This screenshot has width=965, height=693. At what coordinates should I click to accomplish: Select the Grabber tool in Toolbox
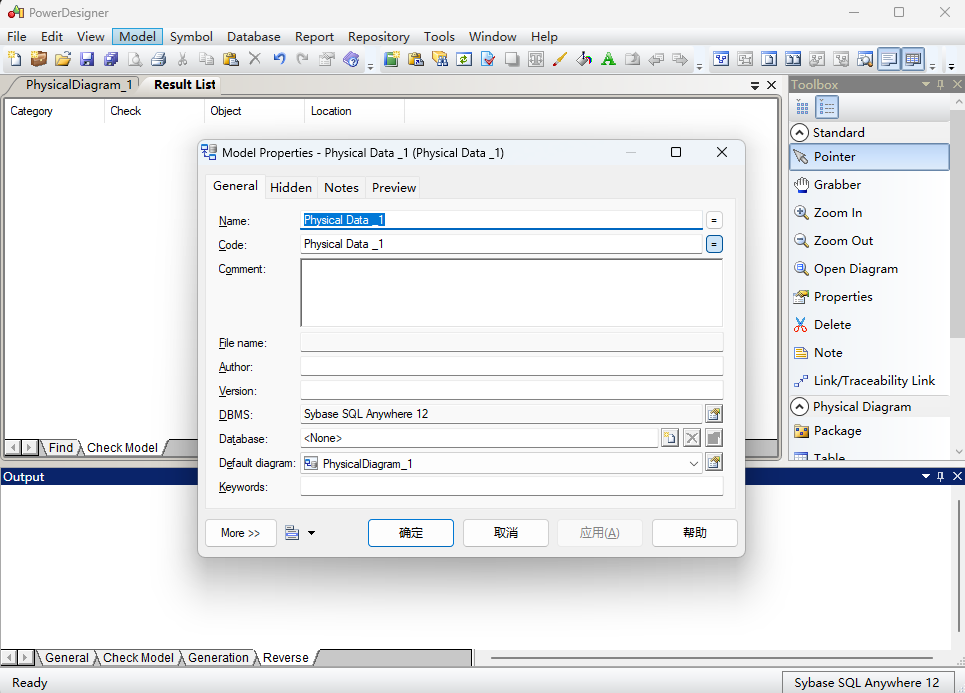[x=870, y=185]
